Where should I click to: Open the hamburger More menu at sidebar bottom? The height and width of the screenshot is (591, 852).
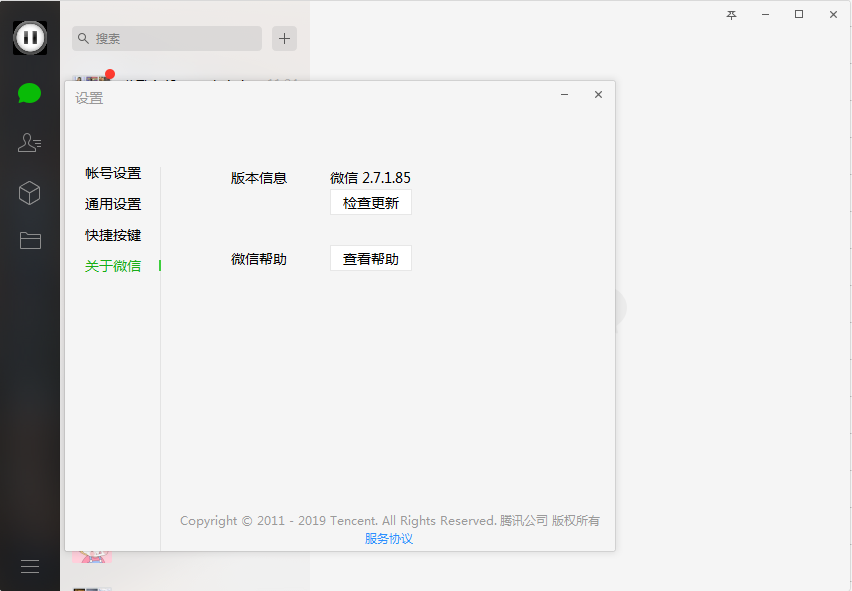(x=30, y=567)
